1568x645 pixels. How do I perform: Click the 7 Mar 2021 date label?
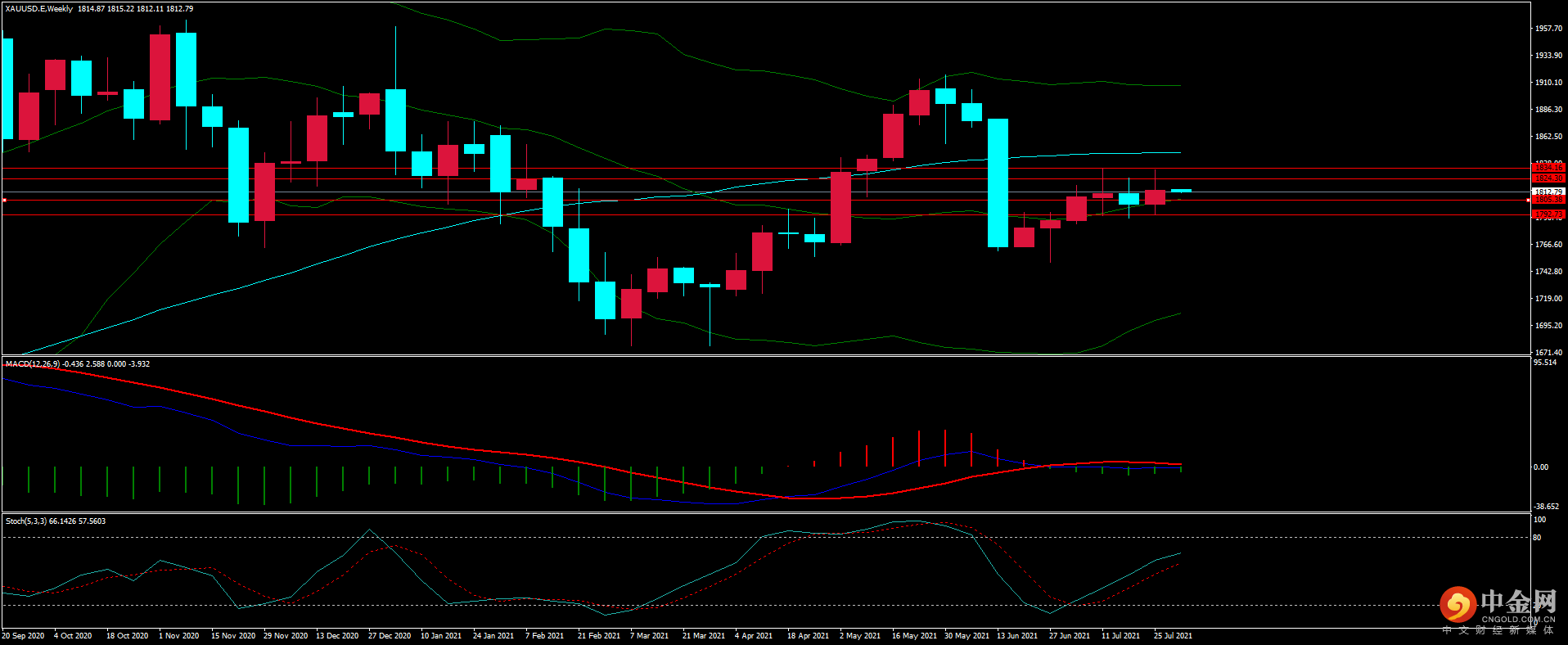pos(650,636)
